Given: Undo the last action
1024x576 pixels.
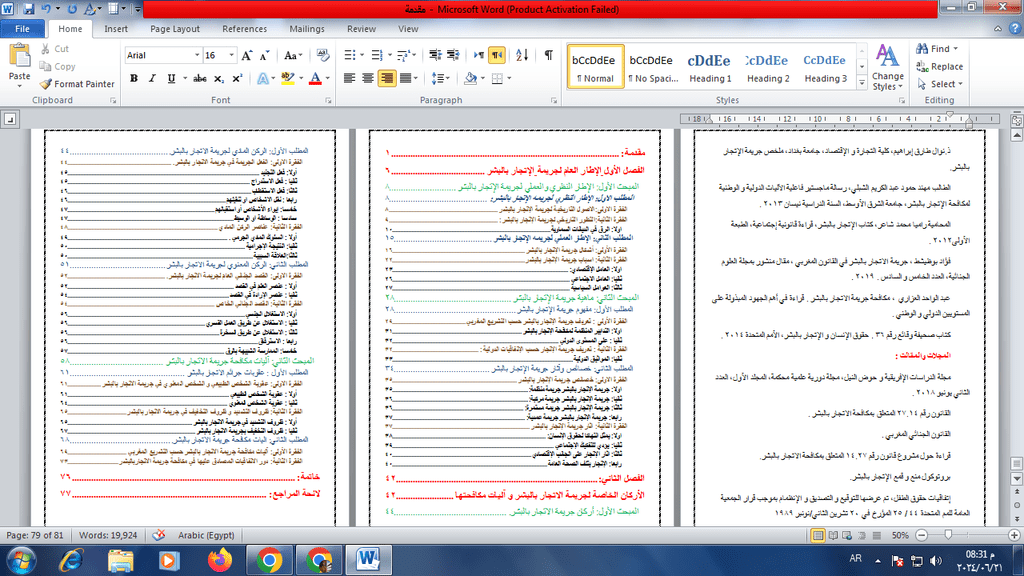Looking at the screenshot, I should tap(46, 9).
